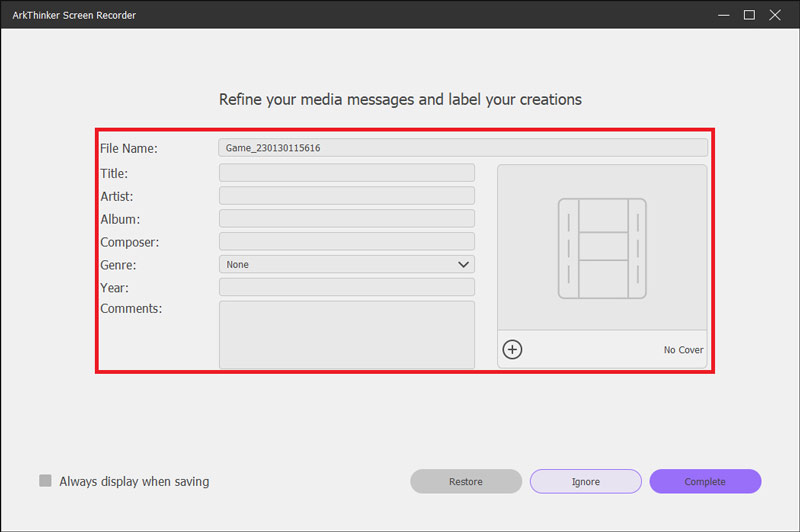
Task: Open the Genre dropdown
Action: 347,264
